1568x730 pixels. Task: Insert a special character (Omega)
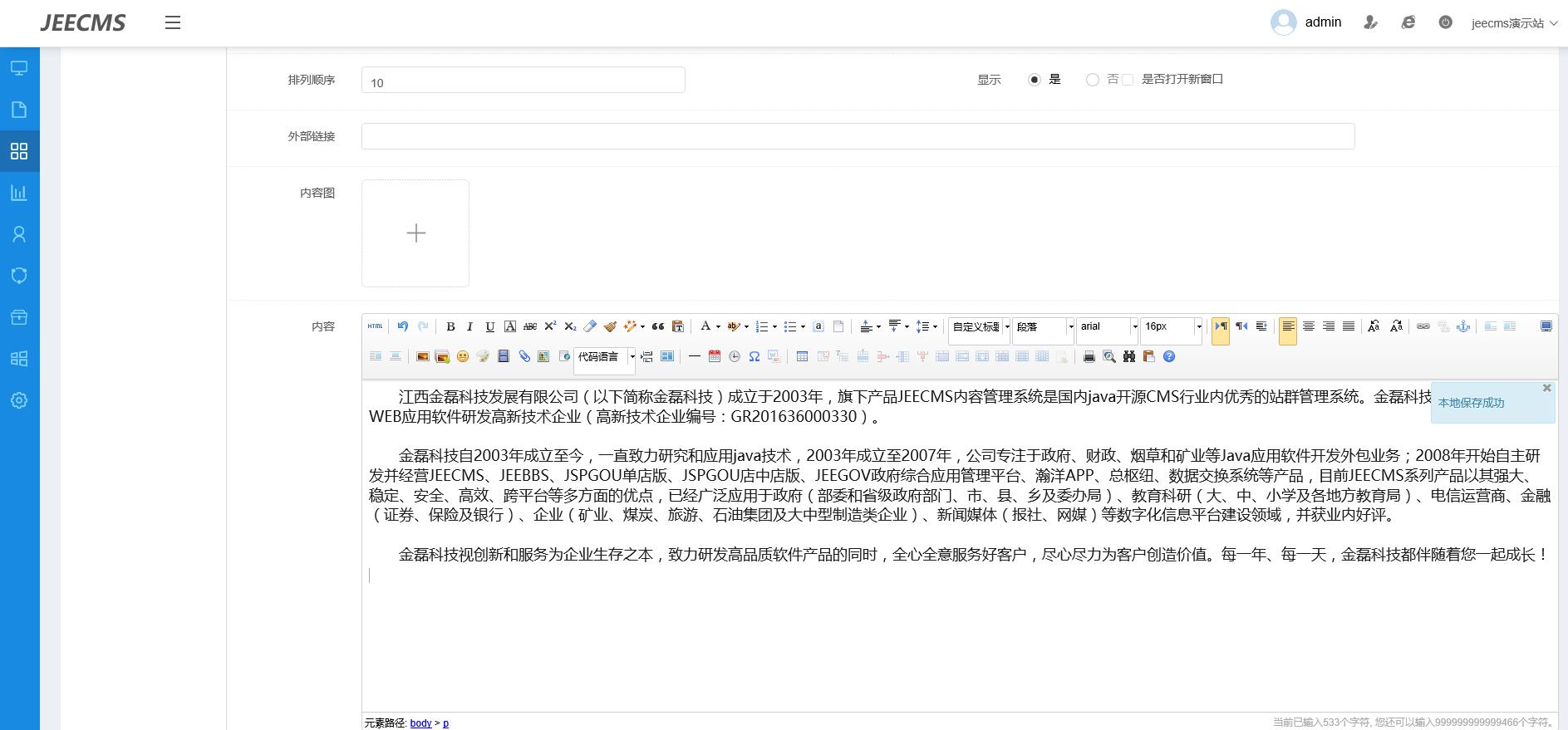tap(755, 356)
